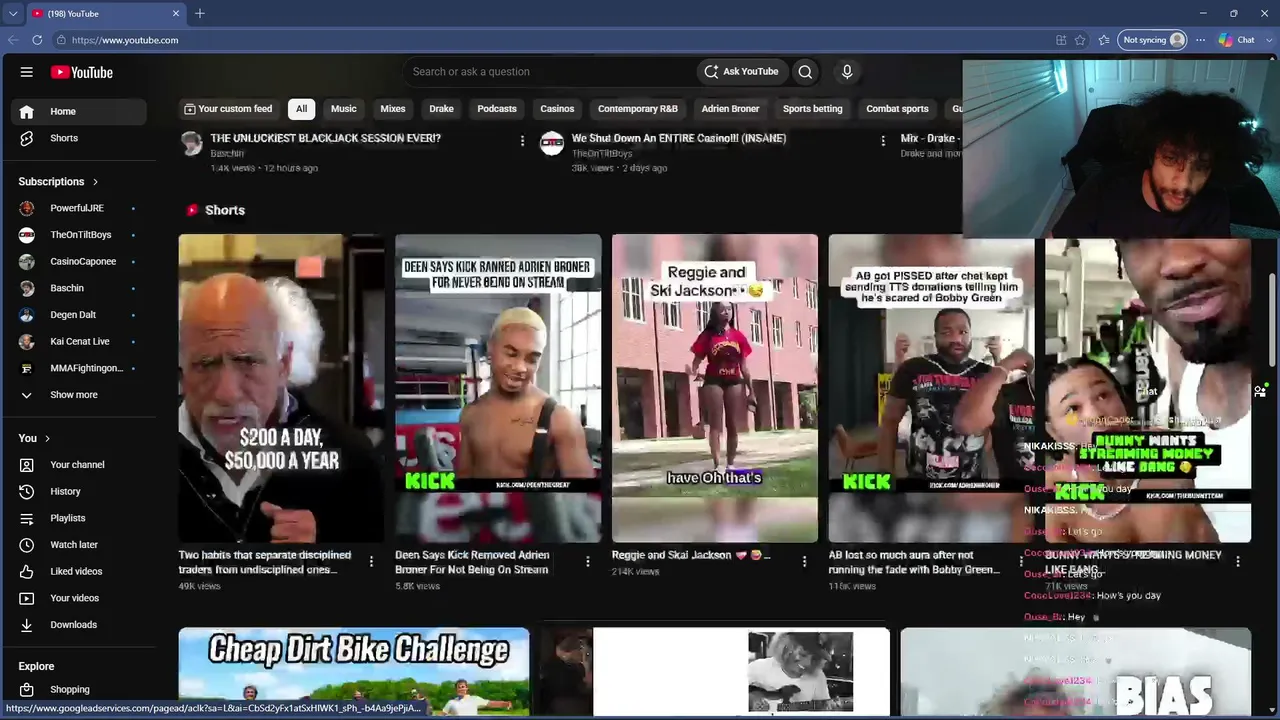Open the '$200 a day' short thumbnail

tap(281, 388)
